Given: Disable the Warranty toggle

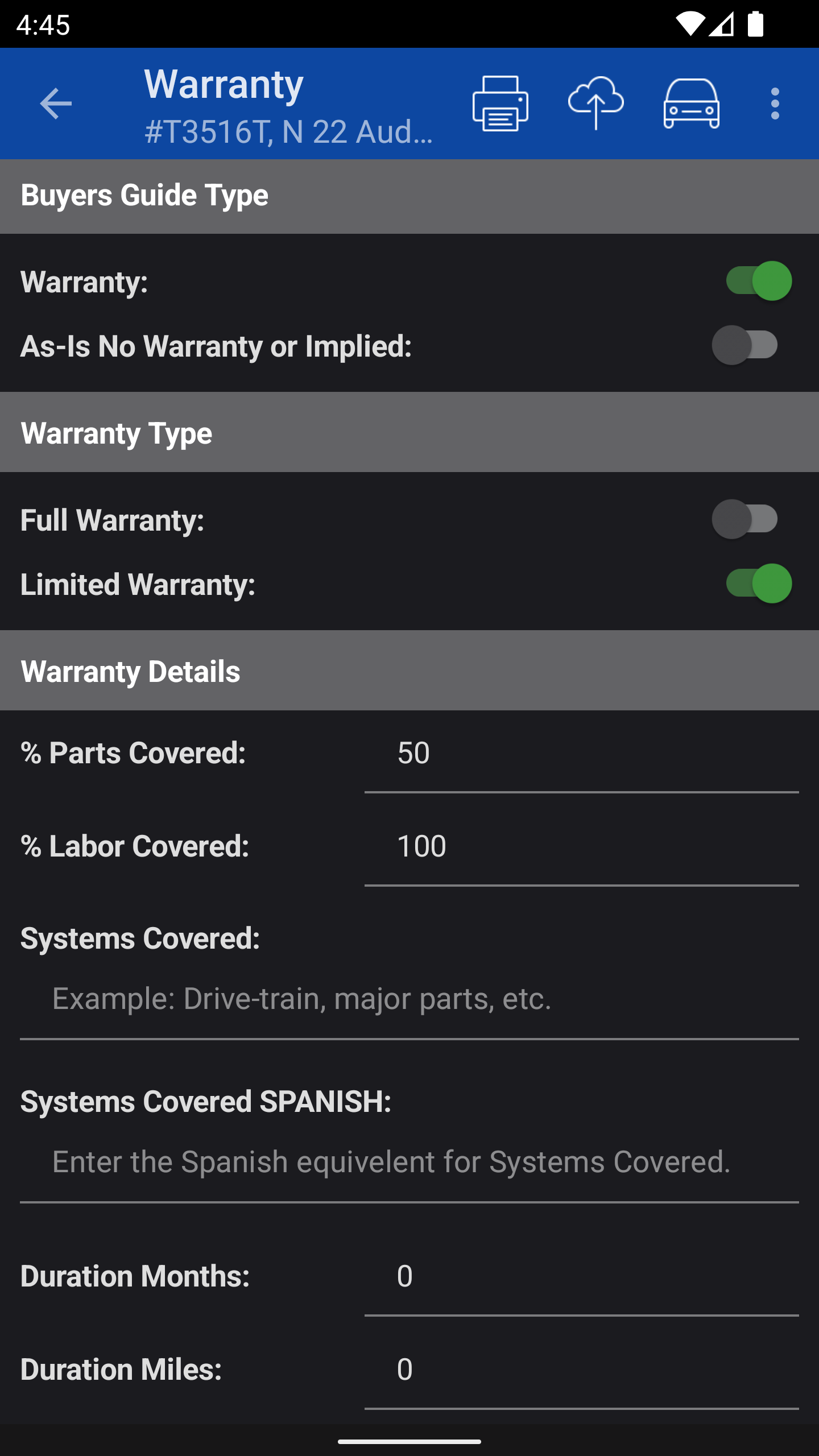Looking at the screenshot, I should coord(758,281).
